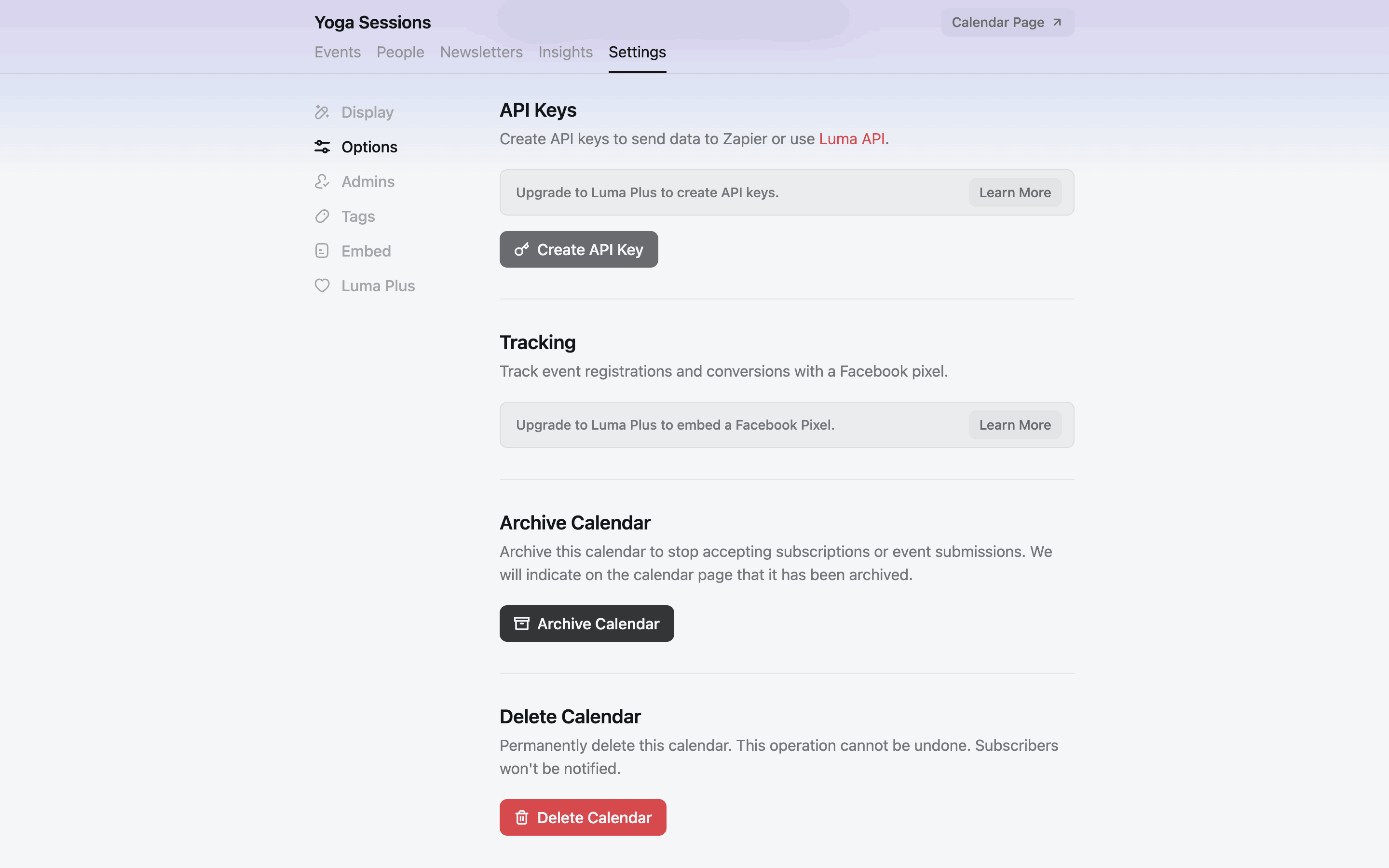Click the Calendar Page arrow icon
This screenshot has width=1389, height=868.
(x=1057, y=22)
